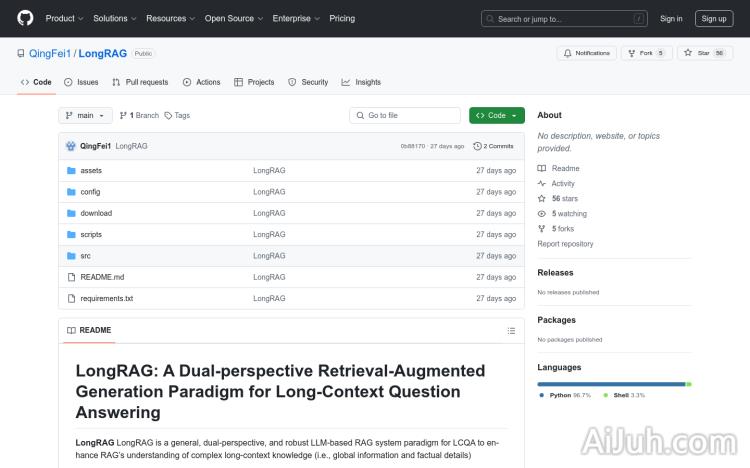Open the Report repository link
This screenshot has height=468, width=750.
[565, 244]
